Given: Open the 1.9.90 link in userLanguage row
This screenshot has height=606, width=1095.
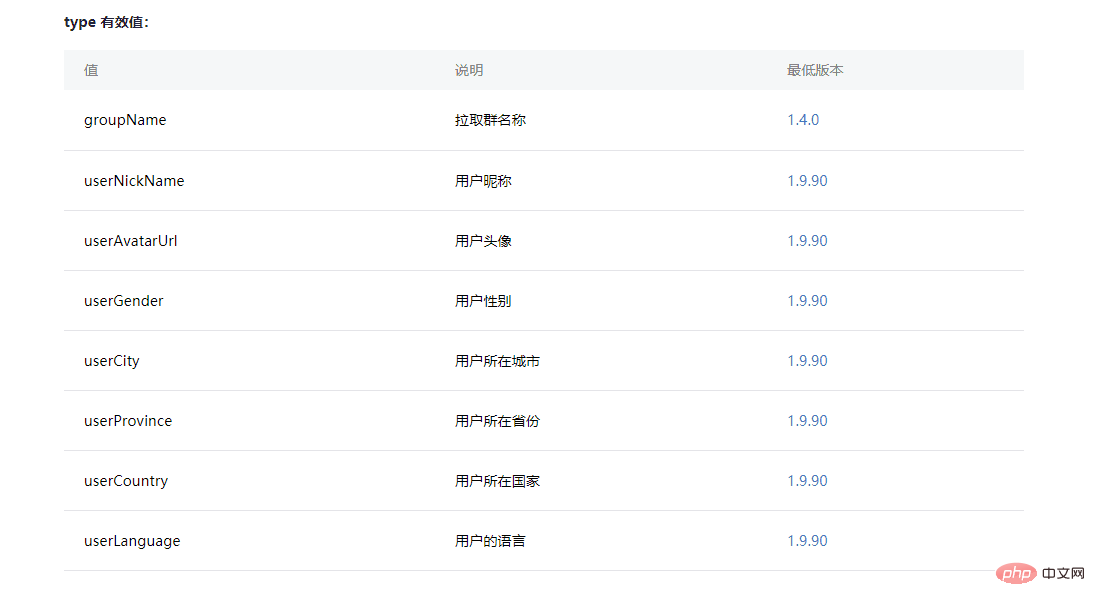Looking at the screenshot, I should pyautogui.click(x=807, y=541).
